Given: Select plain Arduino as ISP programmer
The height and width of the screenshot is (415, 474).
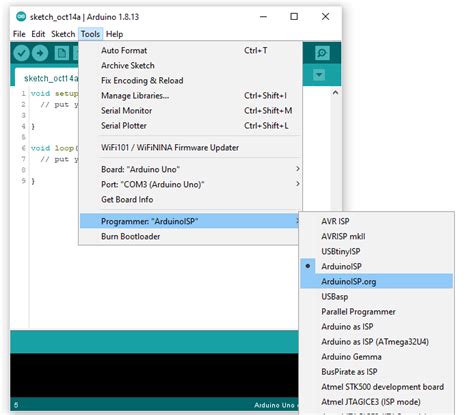Looking at the screenshot, I should click(377, 326).
